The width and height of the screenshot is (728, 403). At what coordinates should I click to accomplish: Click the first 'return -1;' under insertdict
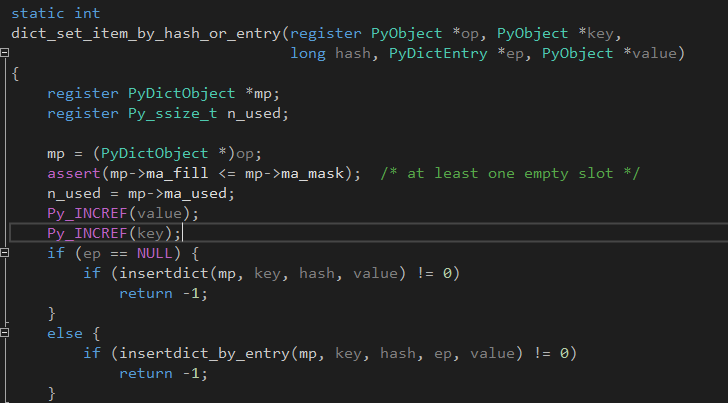[x=163, y=293]
